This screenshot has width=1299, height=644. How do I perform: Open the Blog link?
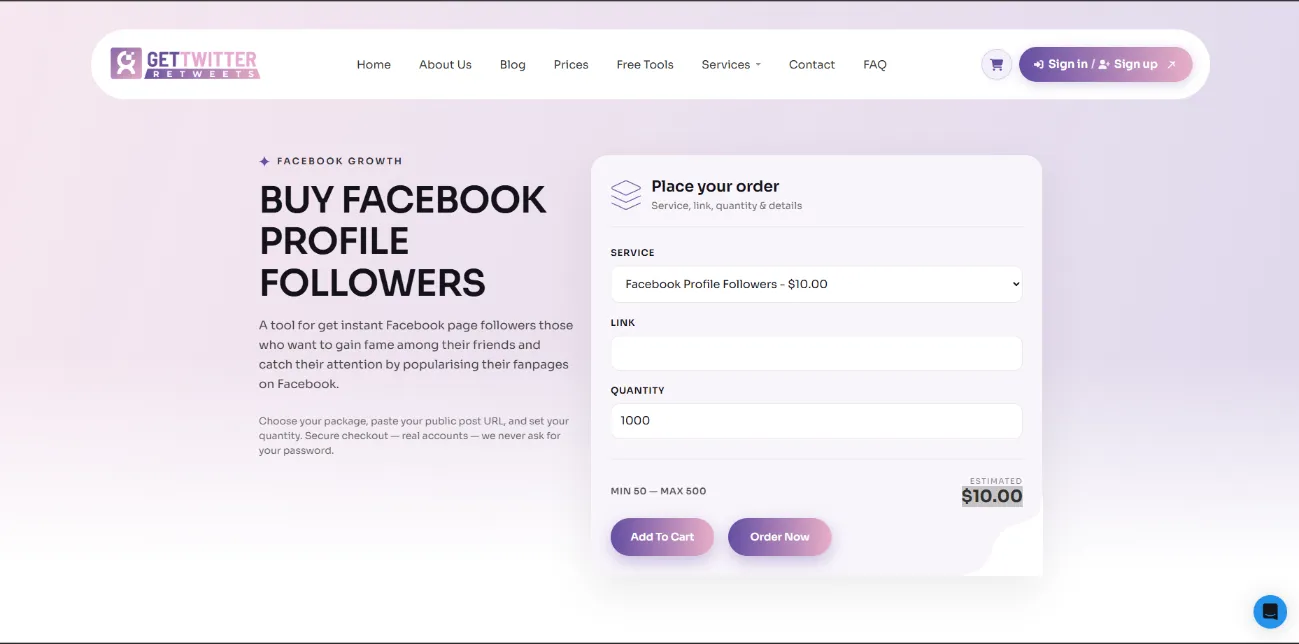pos(513,64)
